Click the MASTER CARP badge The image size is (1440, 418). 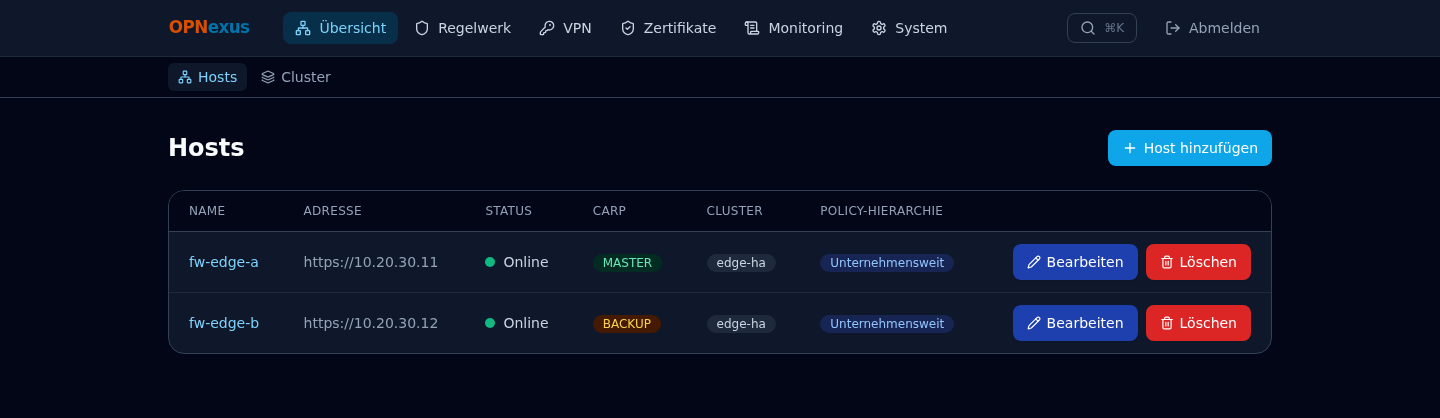pyautogui.click(x=627, y=263)
